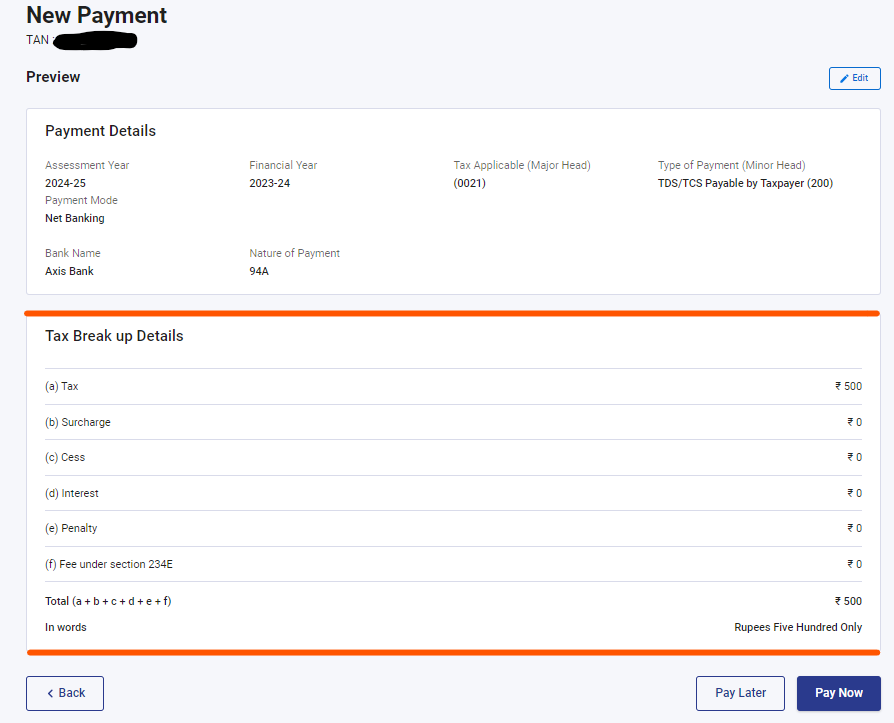
Task: Click the pencil icon inside the Edit button
Action: (843, 78)
